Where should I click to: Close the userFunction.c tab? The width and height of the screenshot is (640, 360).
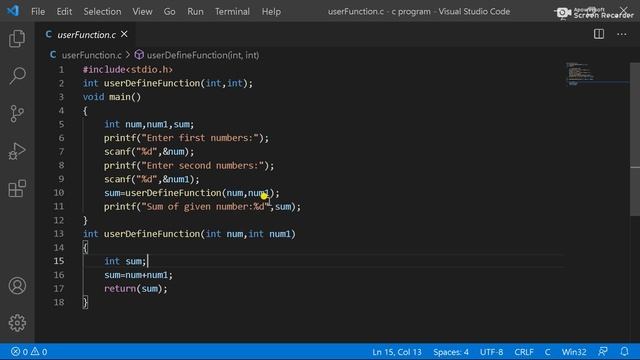coord(124,34)
